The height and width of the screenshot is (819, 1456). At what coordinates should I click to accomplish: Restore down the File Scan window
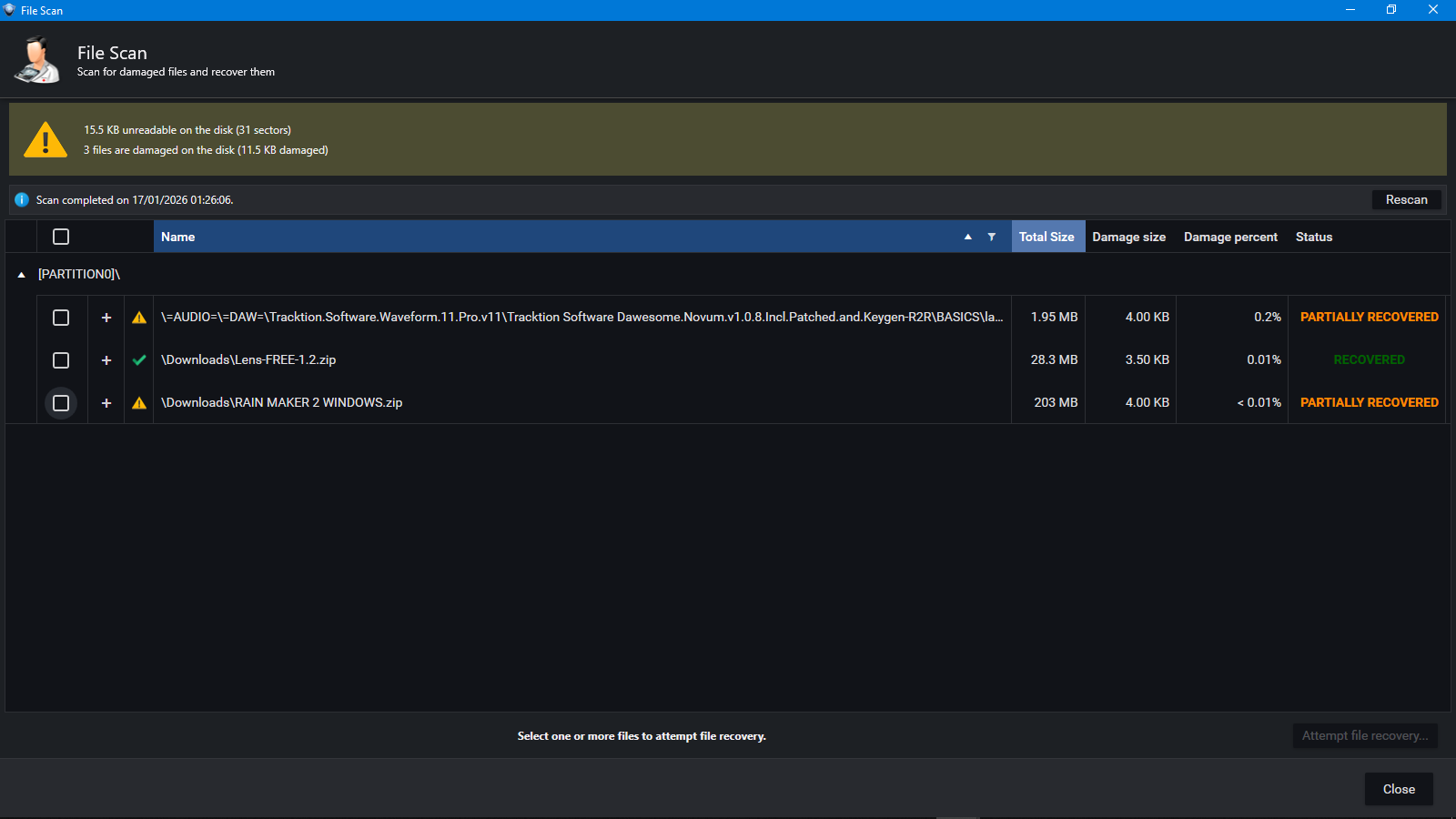point(1391,10)
